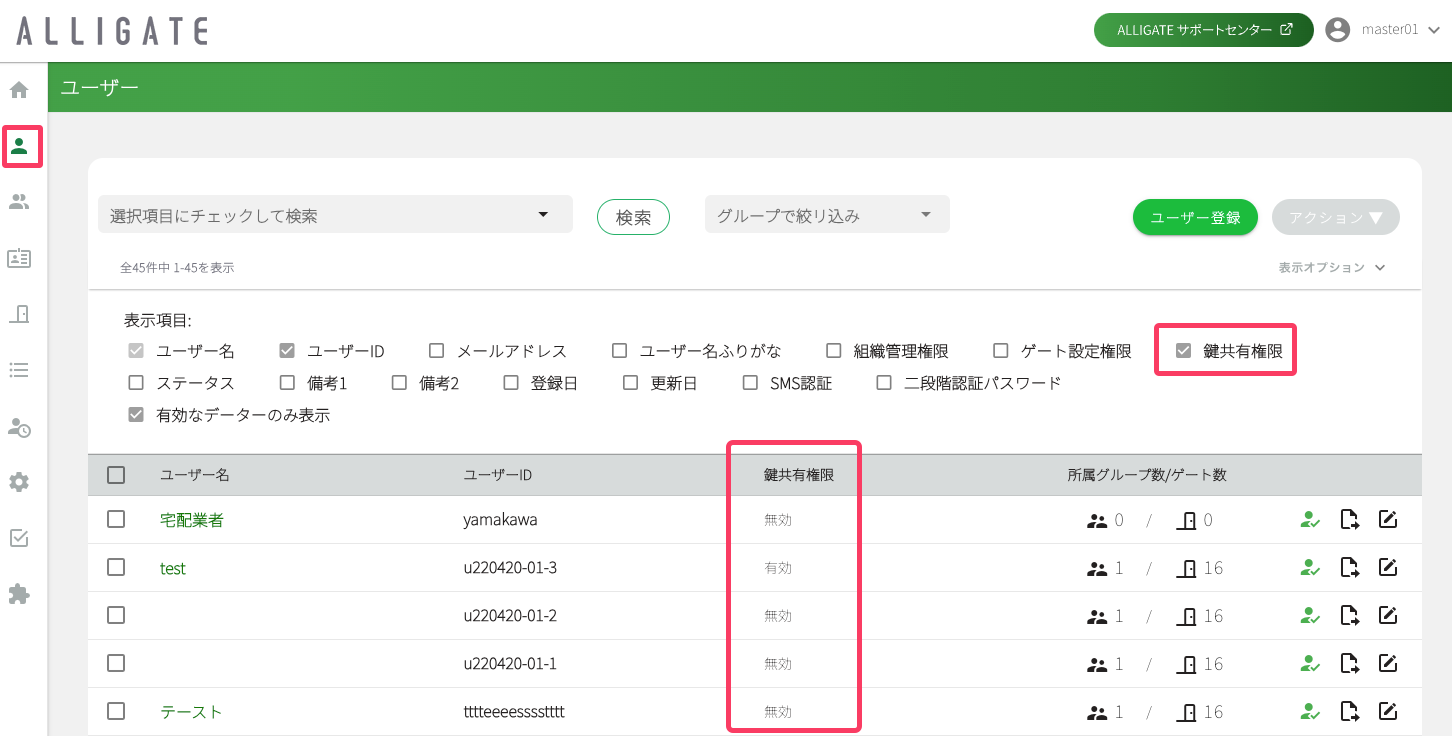Enable the ゲート設定権限 checkbox

coord(1000,351)
